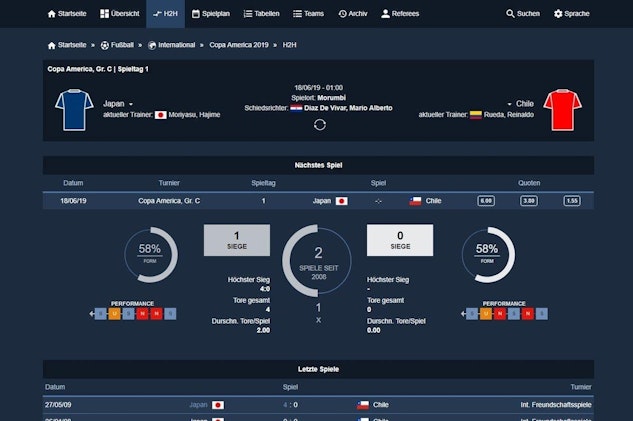
Task: Click the Japan flag in Nächstes Spiel row
Action: [342, 201]
